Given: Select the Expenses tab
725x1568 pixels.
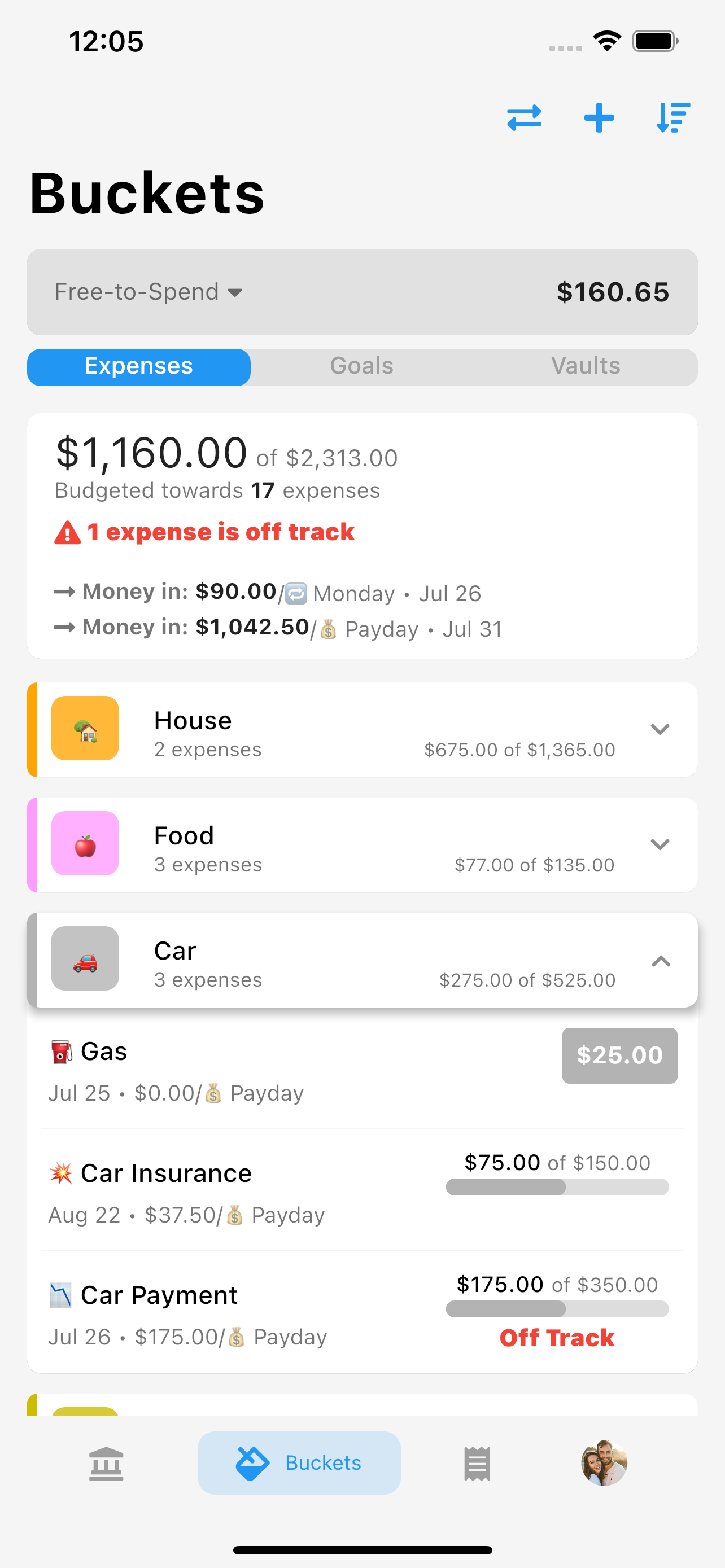Looking at the screenshot, I should (x=139, y=366).
